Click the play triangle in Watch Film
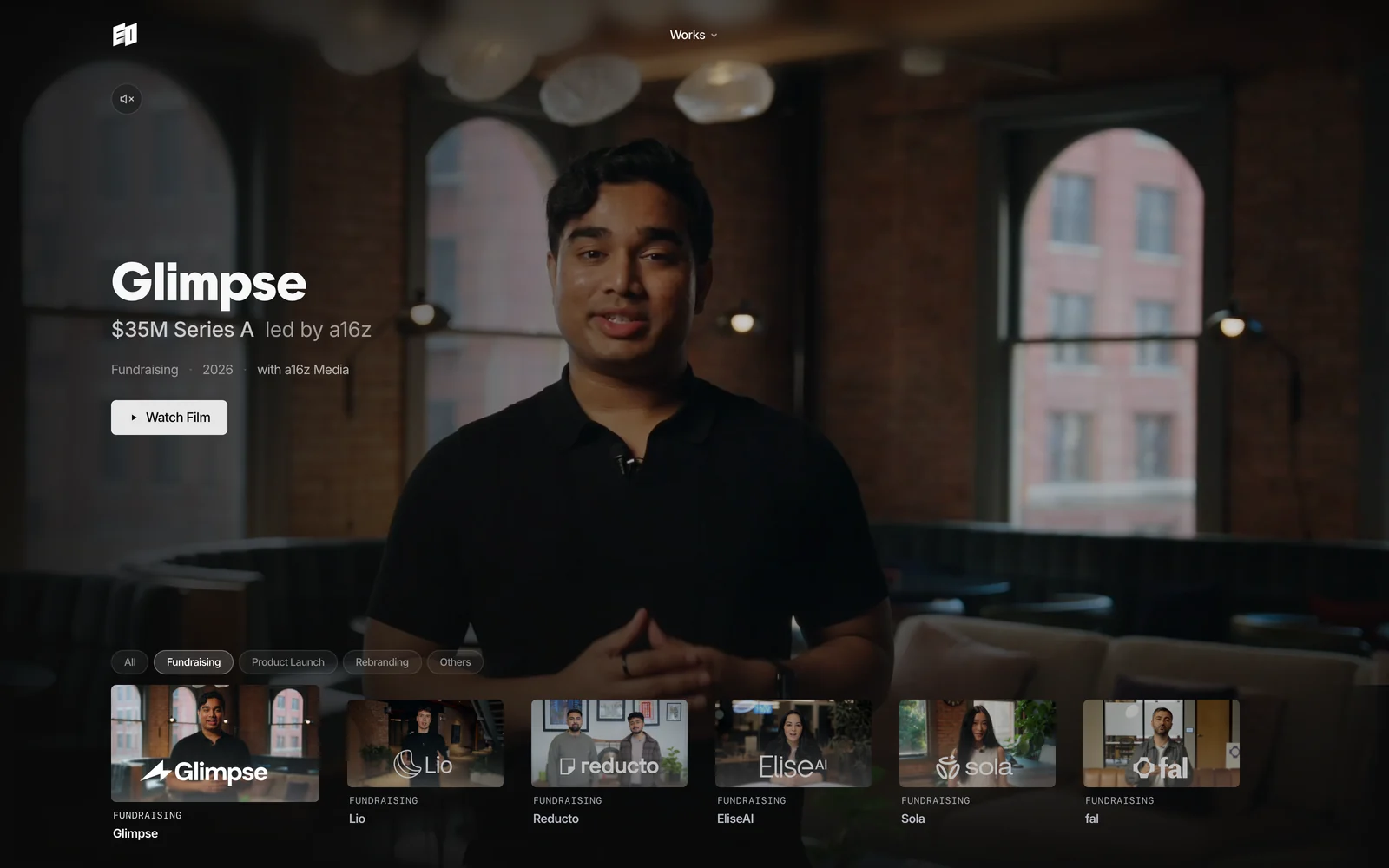The image size is (1389, 868). 134,418
